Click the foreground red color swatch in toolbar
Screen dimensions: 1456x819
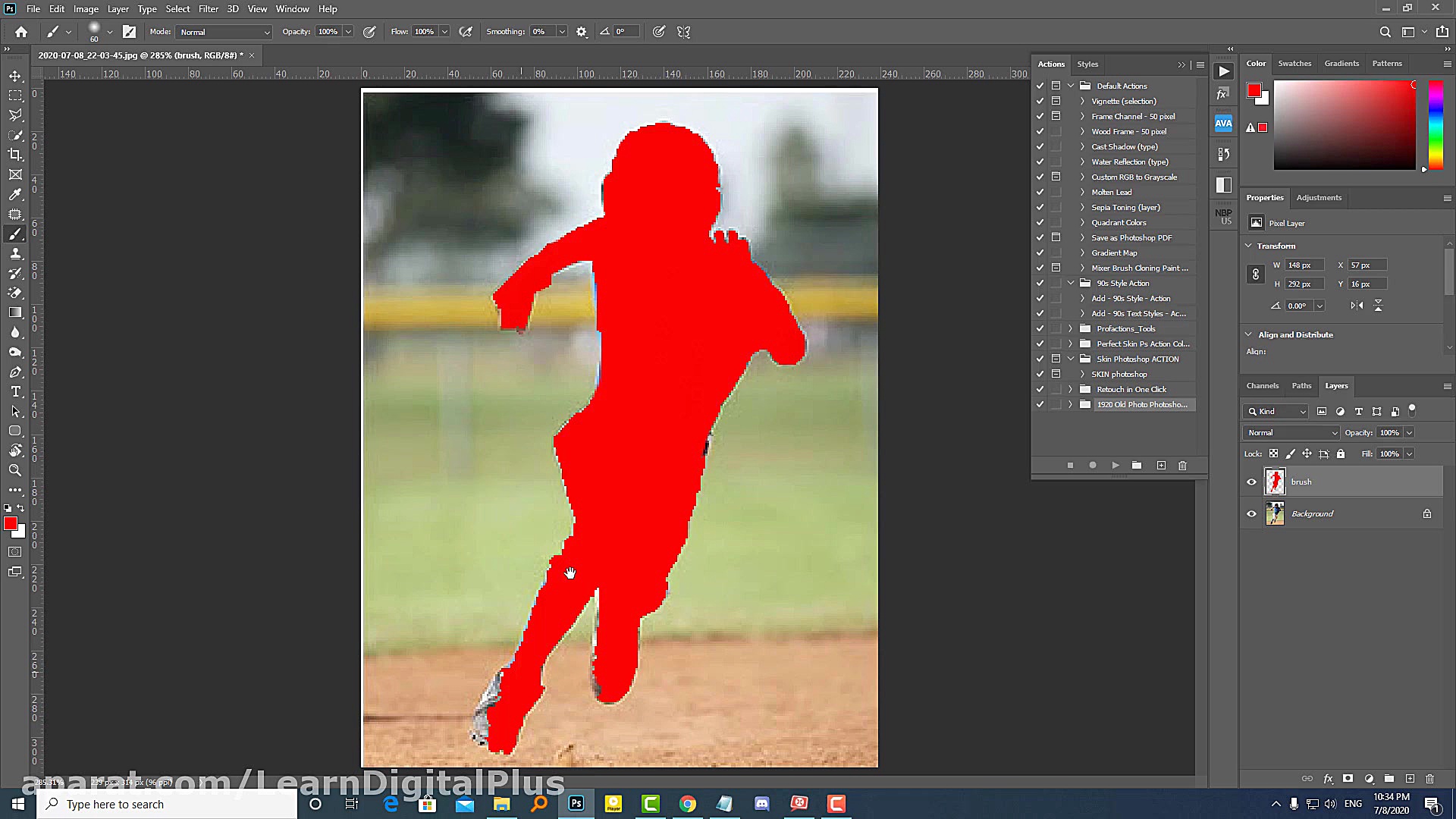[x=11, y=524]
